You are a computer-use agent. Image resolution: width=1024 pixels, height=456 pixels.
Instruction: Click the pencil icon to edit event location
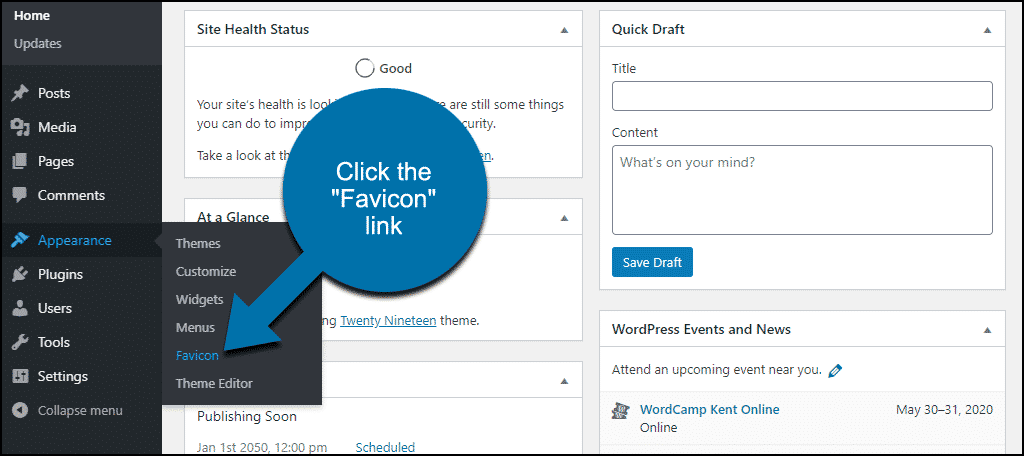(x=835, y=370)
